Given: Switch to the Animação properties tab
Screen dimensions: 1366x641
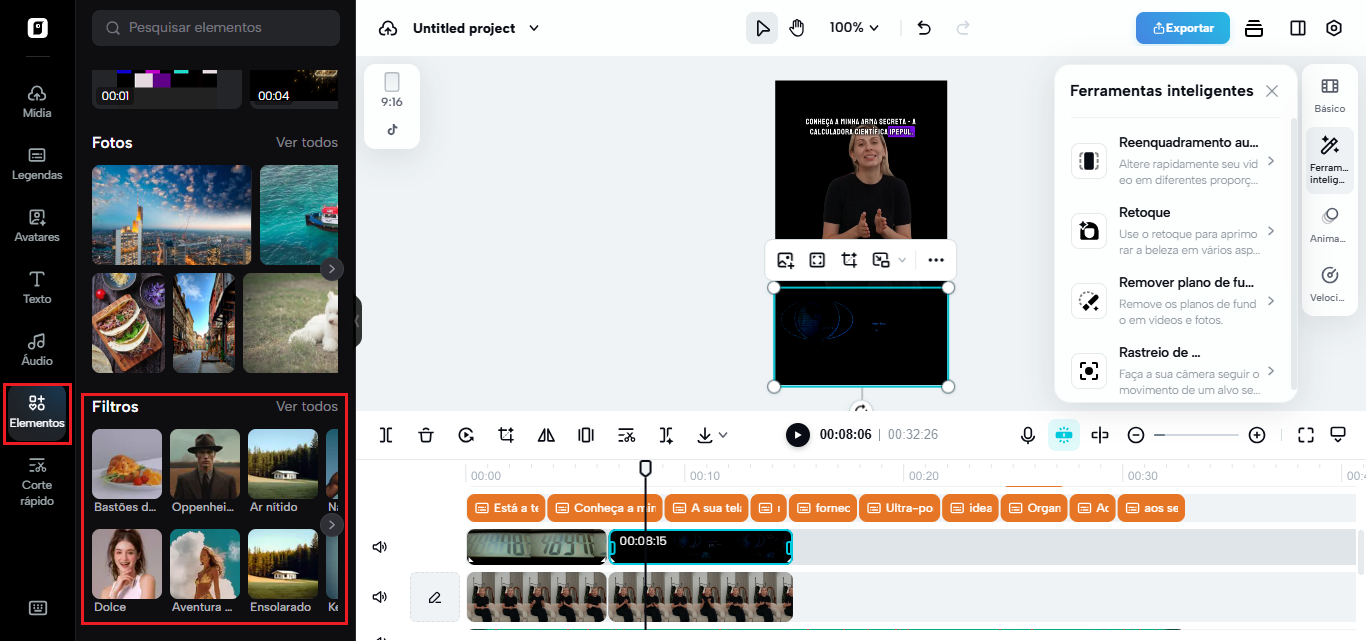Looking at the screenshot, I should pos(1330,225).
